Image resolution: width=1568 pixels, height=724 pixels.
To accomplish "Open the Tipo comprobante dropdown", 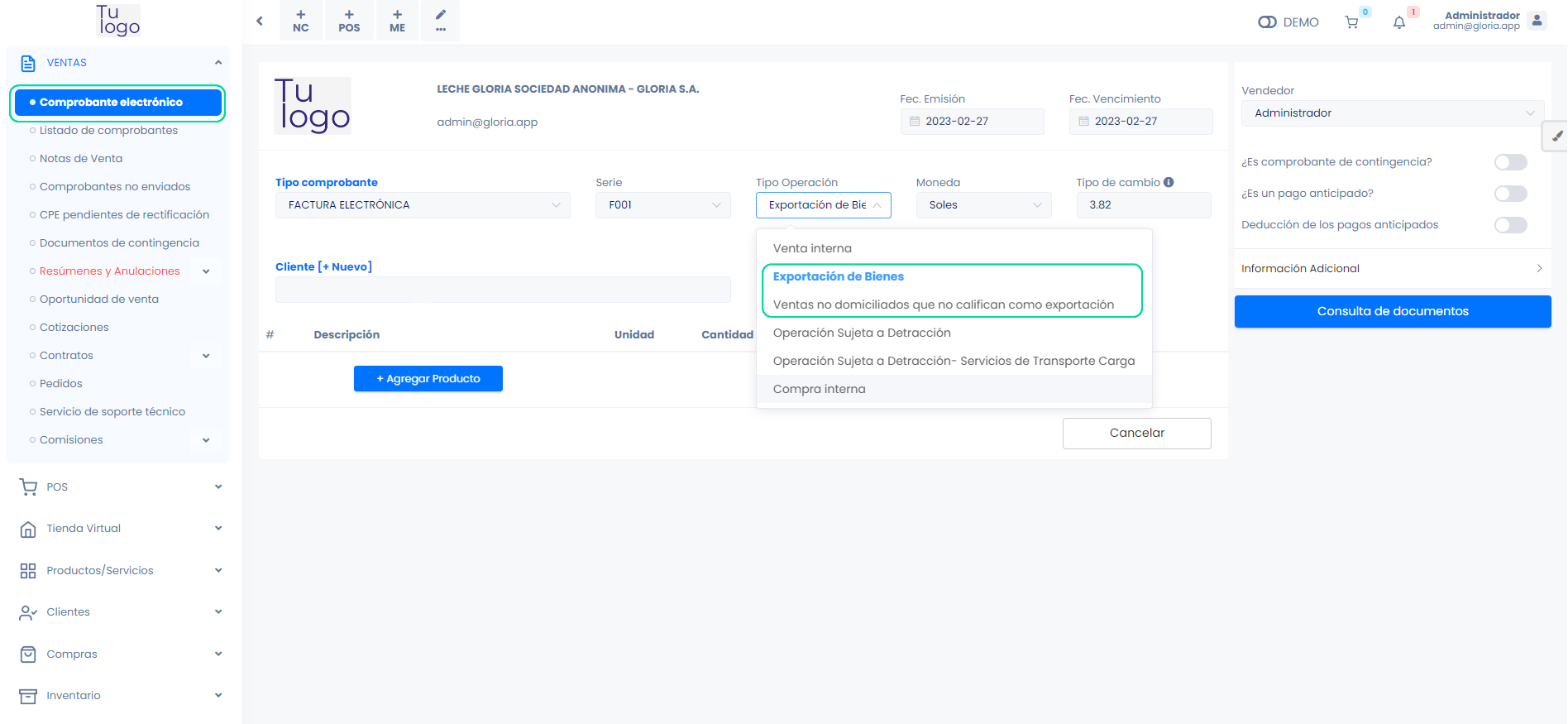I will point(423,205).
